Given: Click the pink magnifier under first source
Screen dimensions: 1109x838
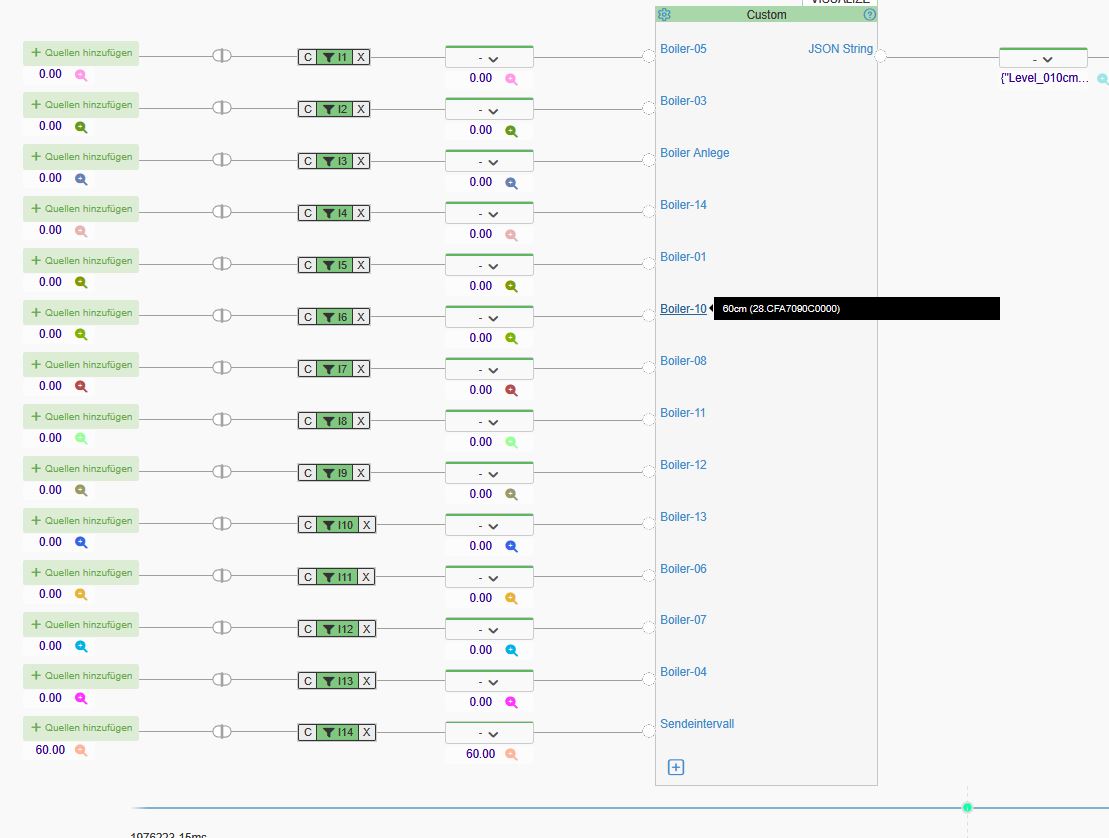Looking at the screenshot, I should [81, 75].
